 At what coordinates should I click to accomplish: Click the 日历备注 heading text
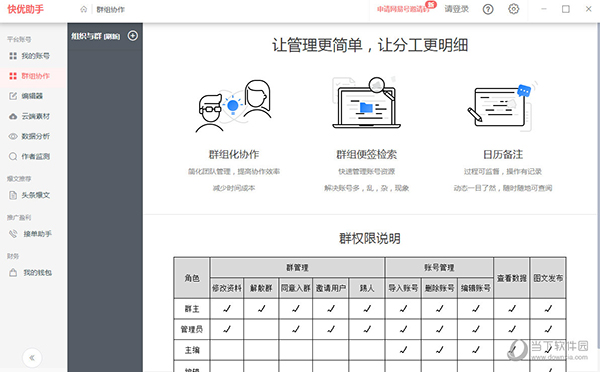coord(503,154)
